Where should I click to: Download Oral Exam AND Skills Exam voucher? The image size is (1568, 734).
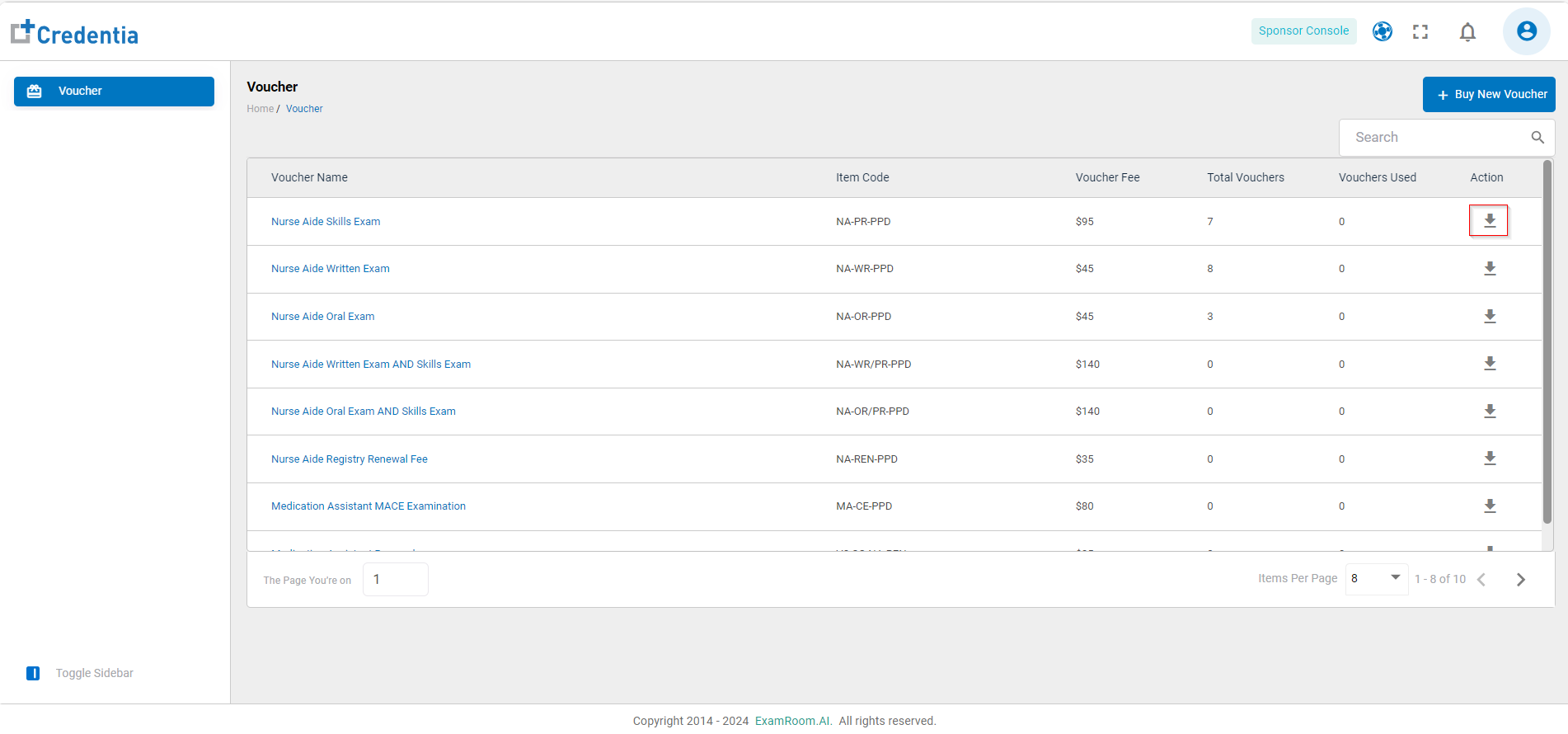[1490, 412]
